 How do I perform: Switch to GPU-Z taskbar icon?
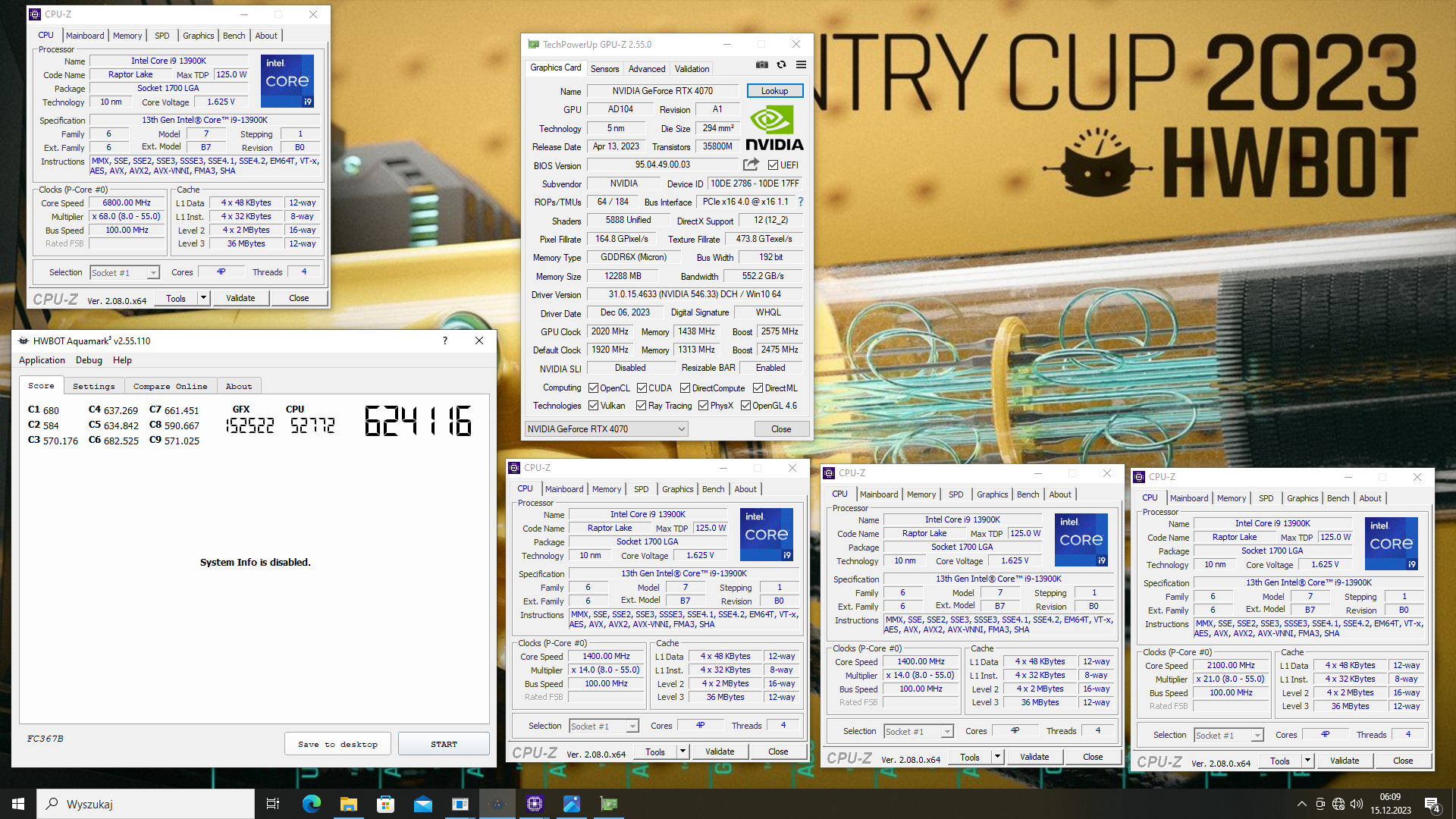609,804
